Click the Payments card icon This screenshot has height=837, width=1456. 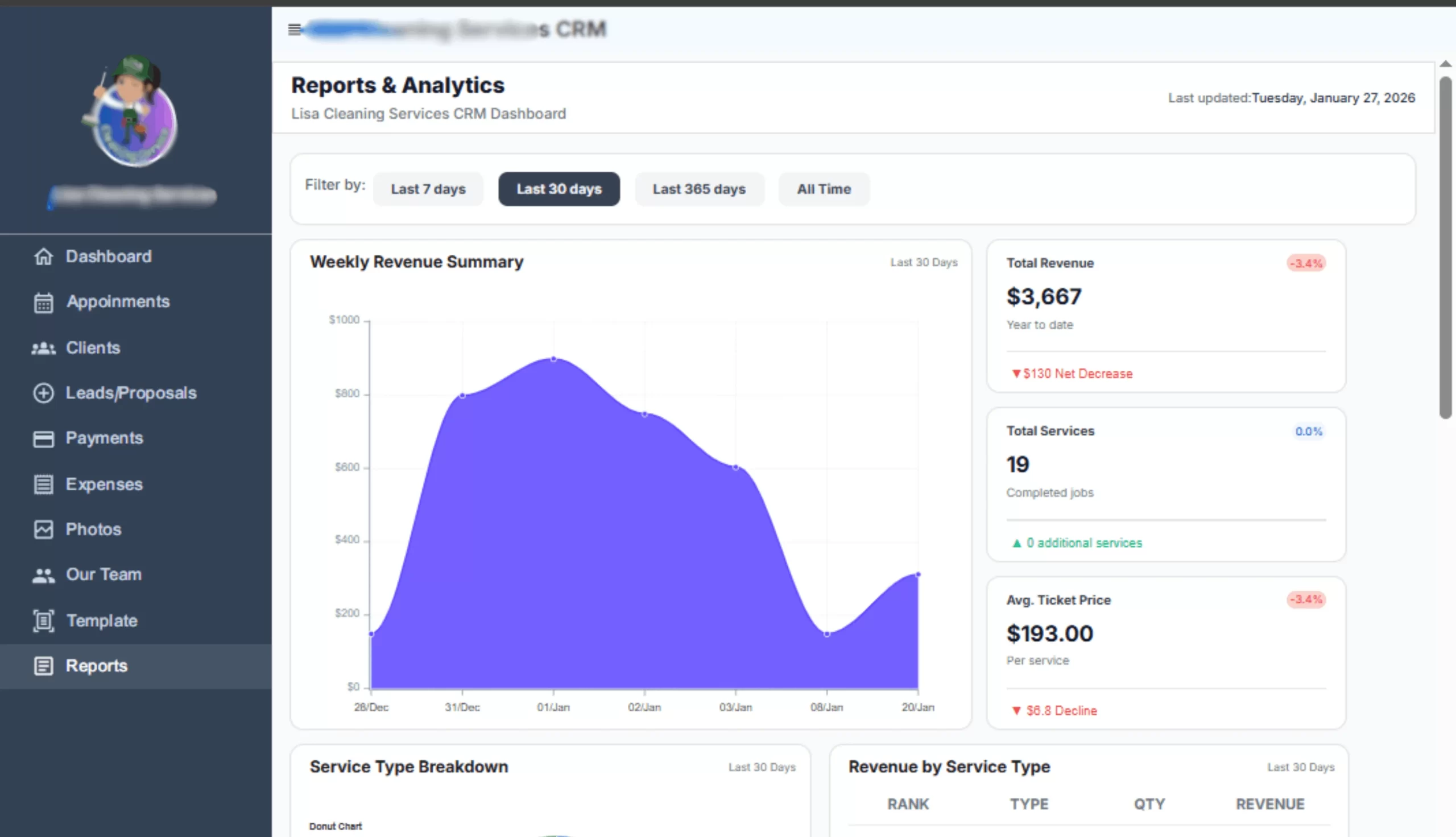pyautogui.click(x=43, y=438)
